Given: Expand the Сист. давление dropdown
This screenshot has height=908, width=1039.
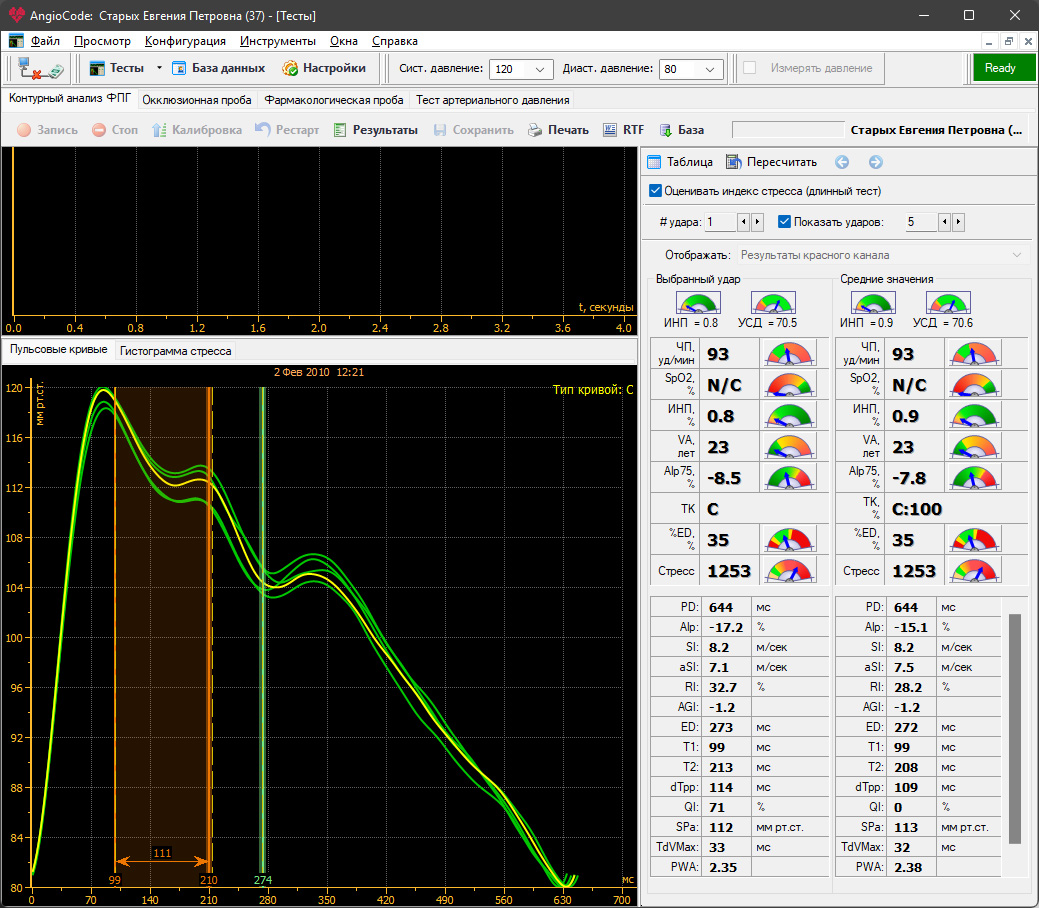Looking at the screenshot, I should (x=541, y=69).
